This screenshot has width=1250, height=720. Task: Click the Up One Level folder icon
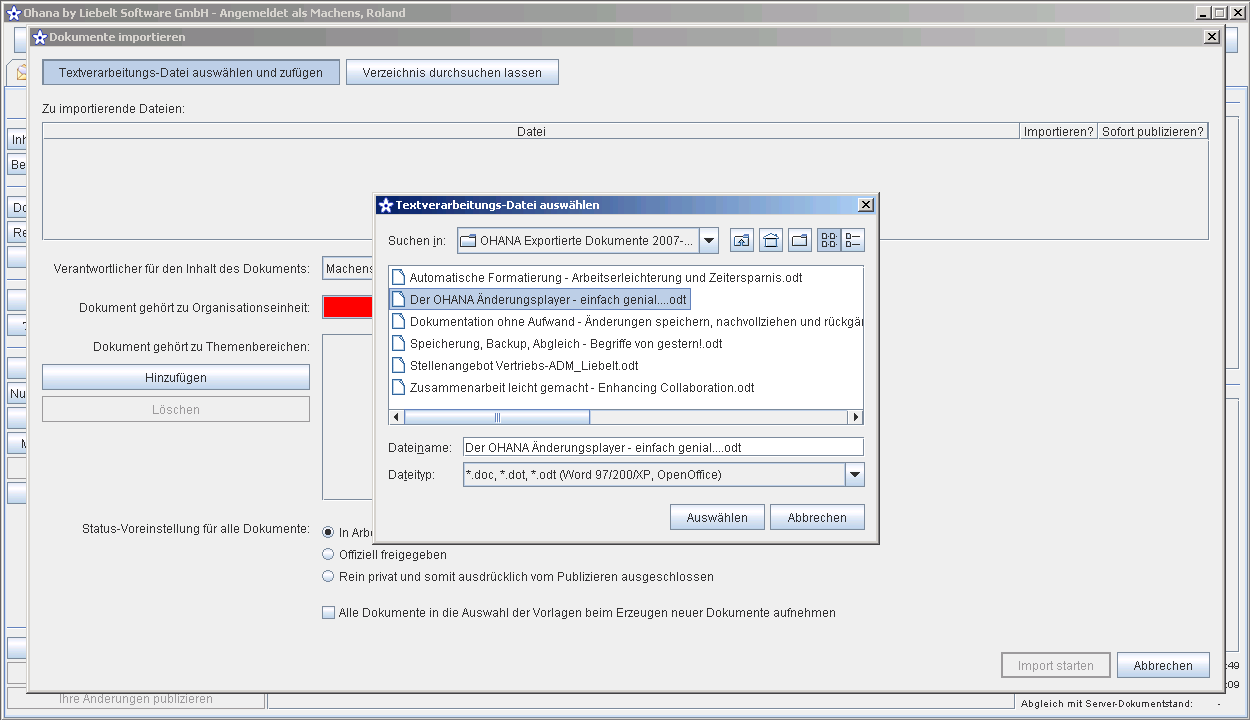coord(741,240)
